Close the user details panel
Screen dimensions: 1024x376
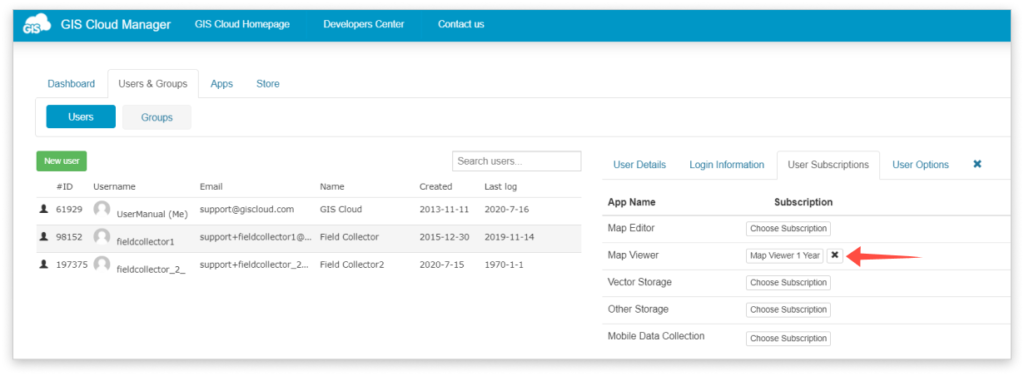coord(977,164)
